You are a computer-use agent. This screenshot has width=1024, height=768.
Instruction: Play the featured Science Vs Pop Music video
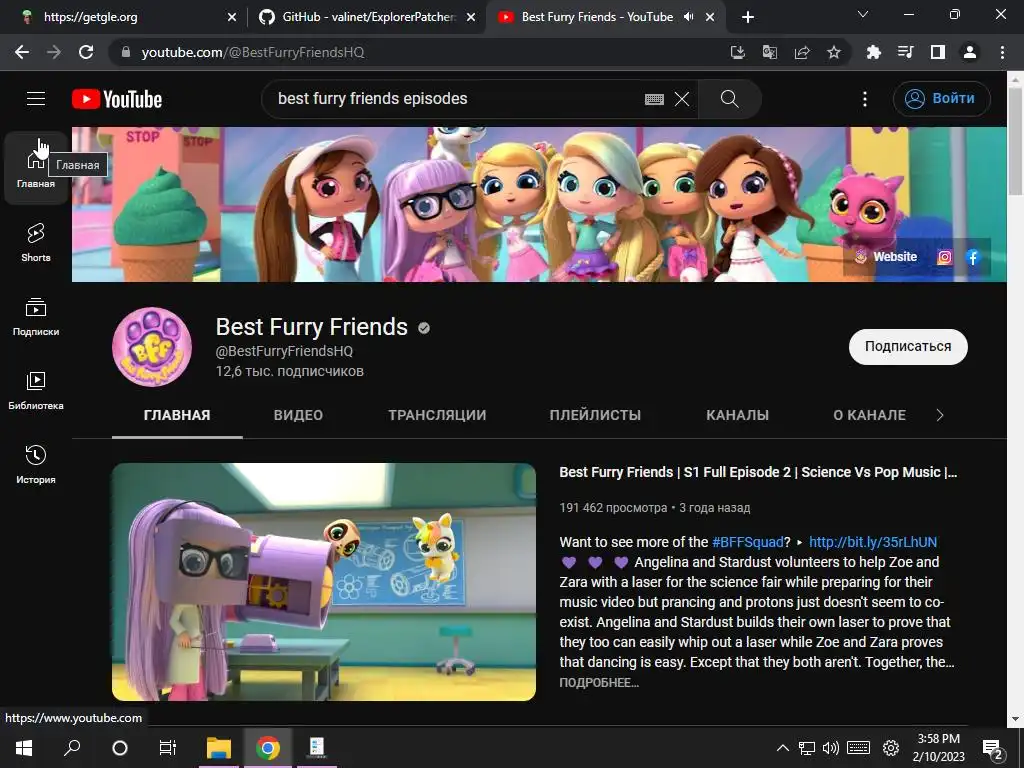tap(324, 582)
